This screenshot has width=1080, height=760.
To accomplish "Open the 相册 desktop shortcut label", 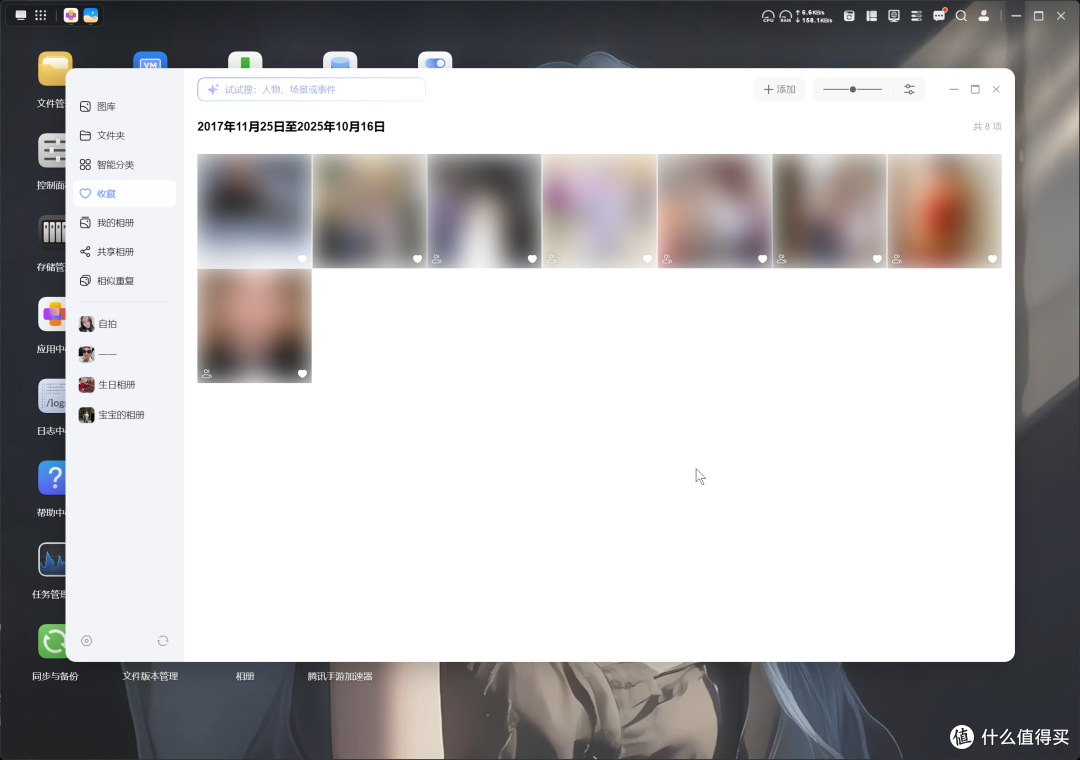I will [x=245, y=676].
